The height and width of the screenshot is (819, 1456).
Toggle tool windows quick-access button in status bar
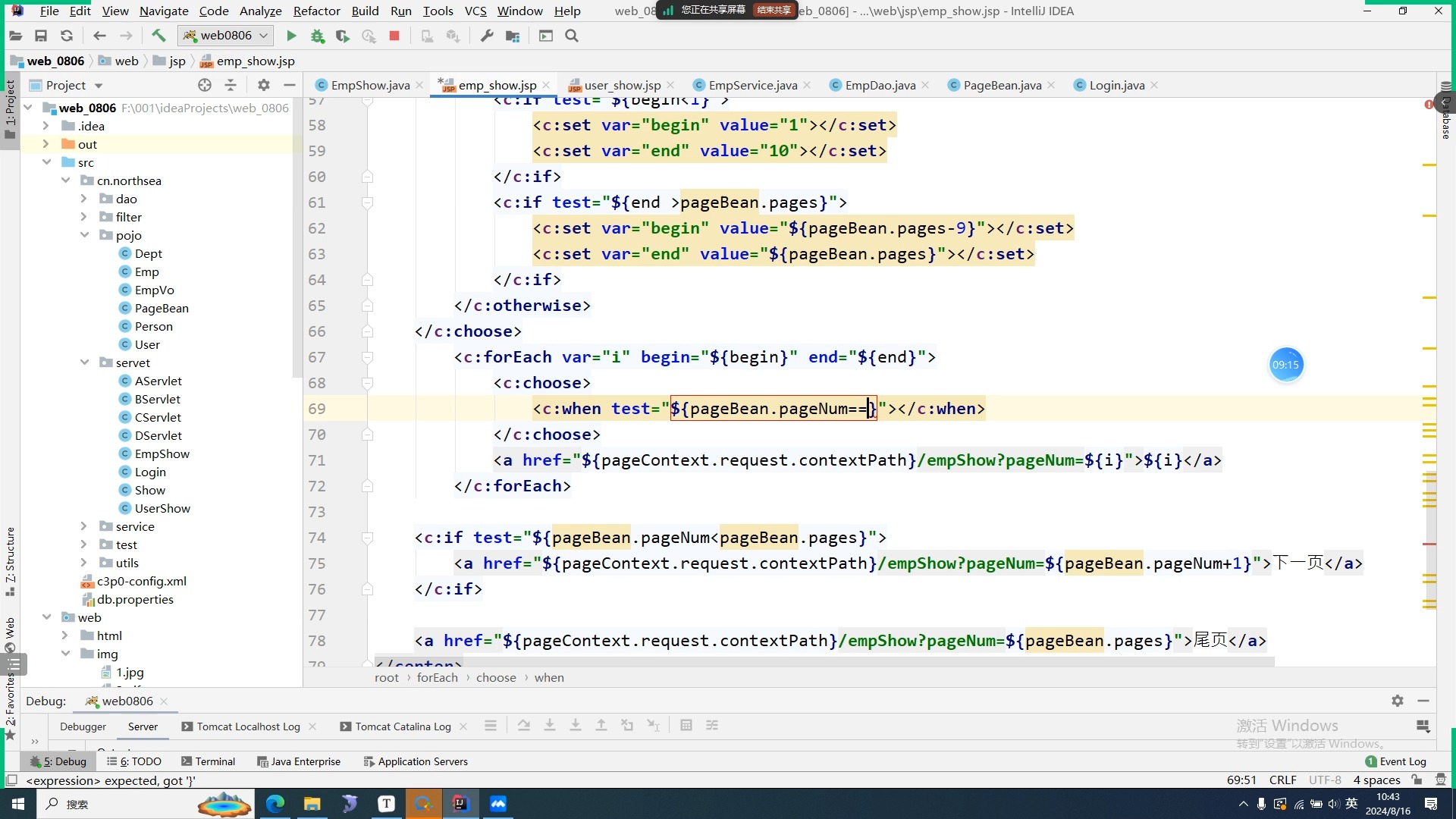[11, 780]
